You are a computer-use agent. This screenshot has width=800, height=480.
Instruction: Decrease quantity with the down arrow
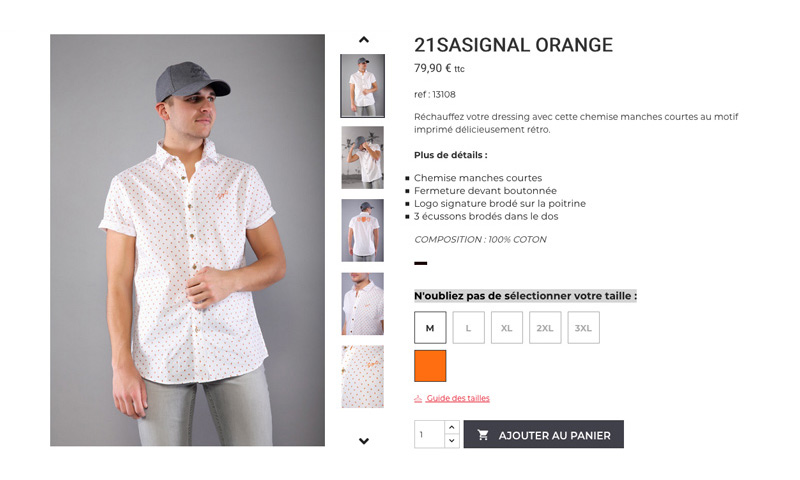click(452, 441)
